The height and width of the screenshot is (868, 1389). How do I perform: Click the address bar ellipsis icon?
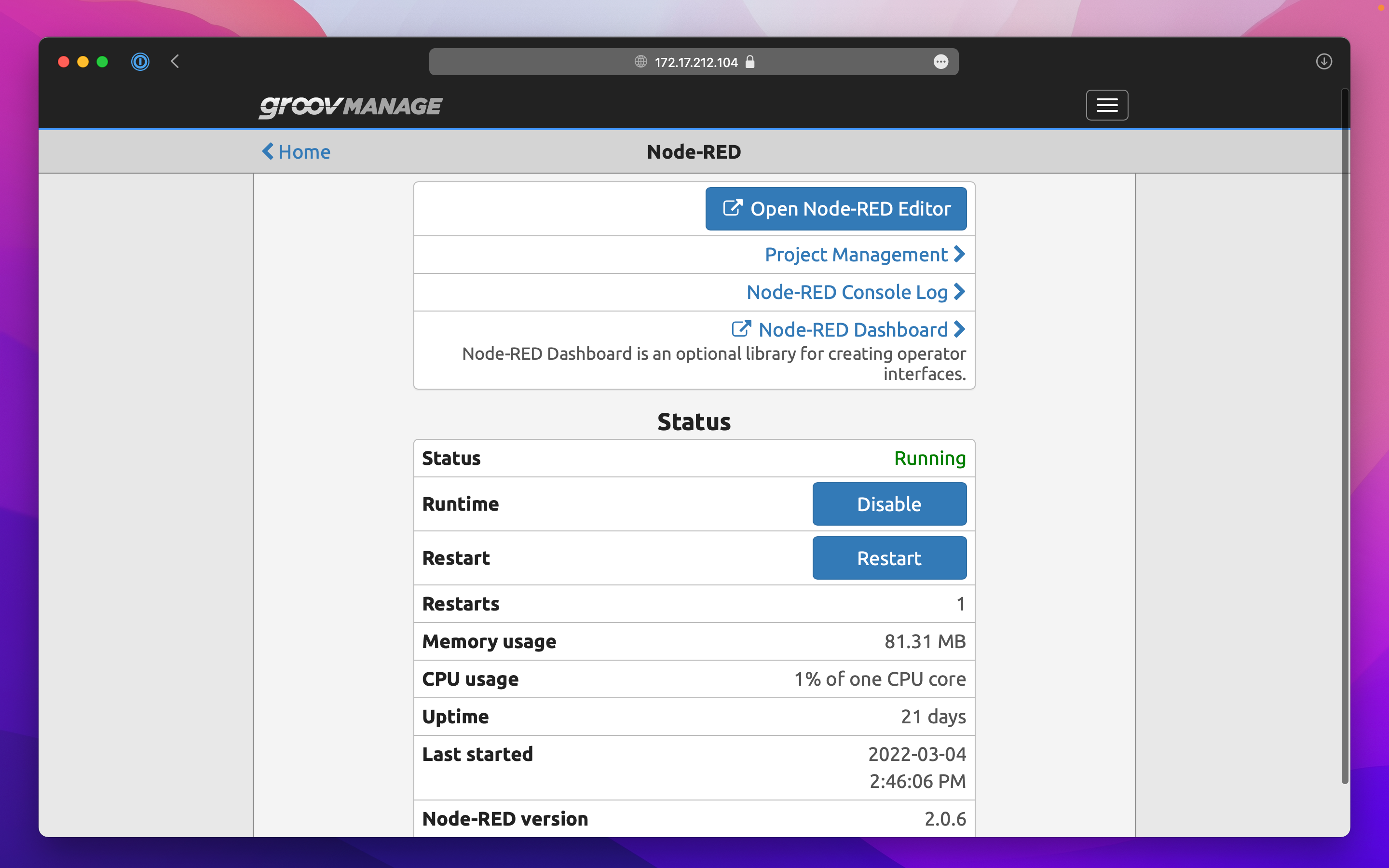tap(941, 61)
